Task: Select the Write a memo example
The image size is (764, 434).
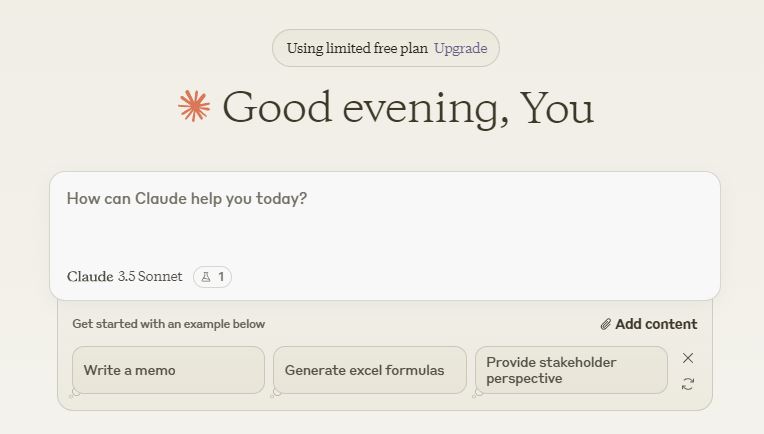Action: click(169, 370)
